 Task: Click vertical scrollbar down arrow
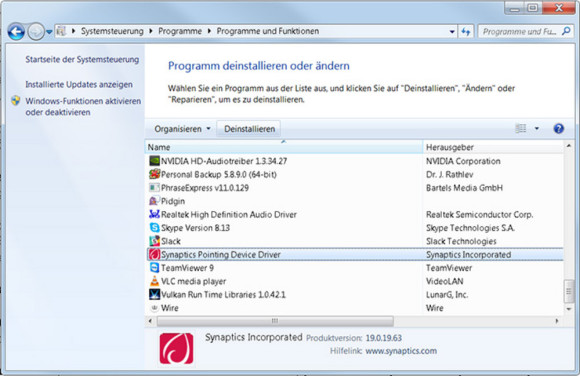tap(569, 309)
